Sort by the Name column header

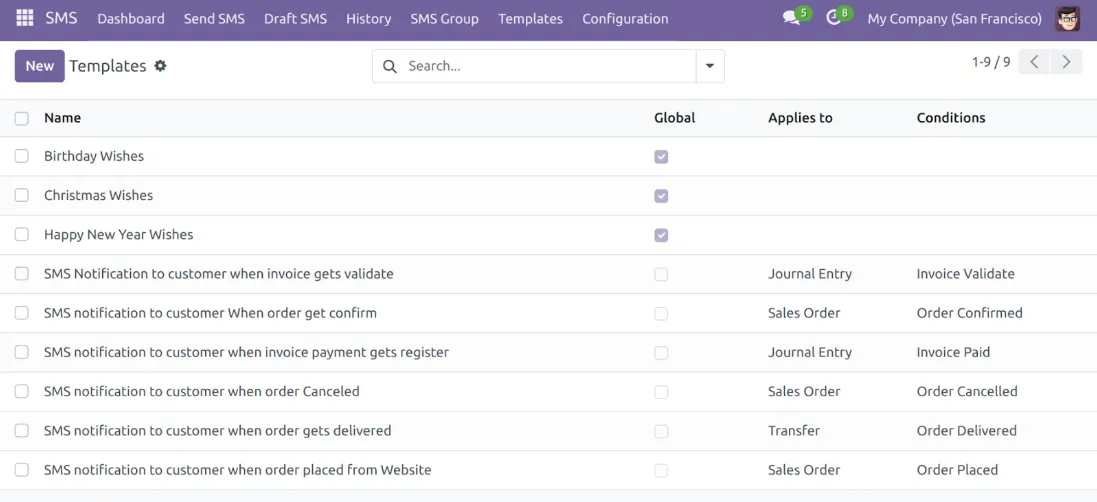[62, 117]
